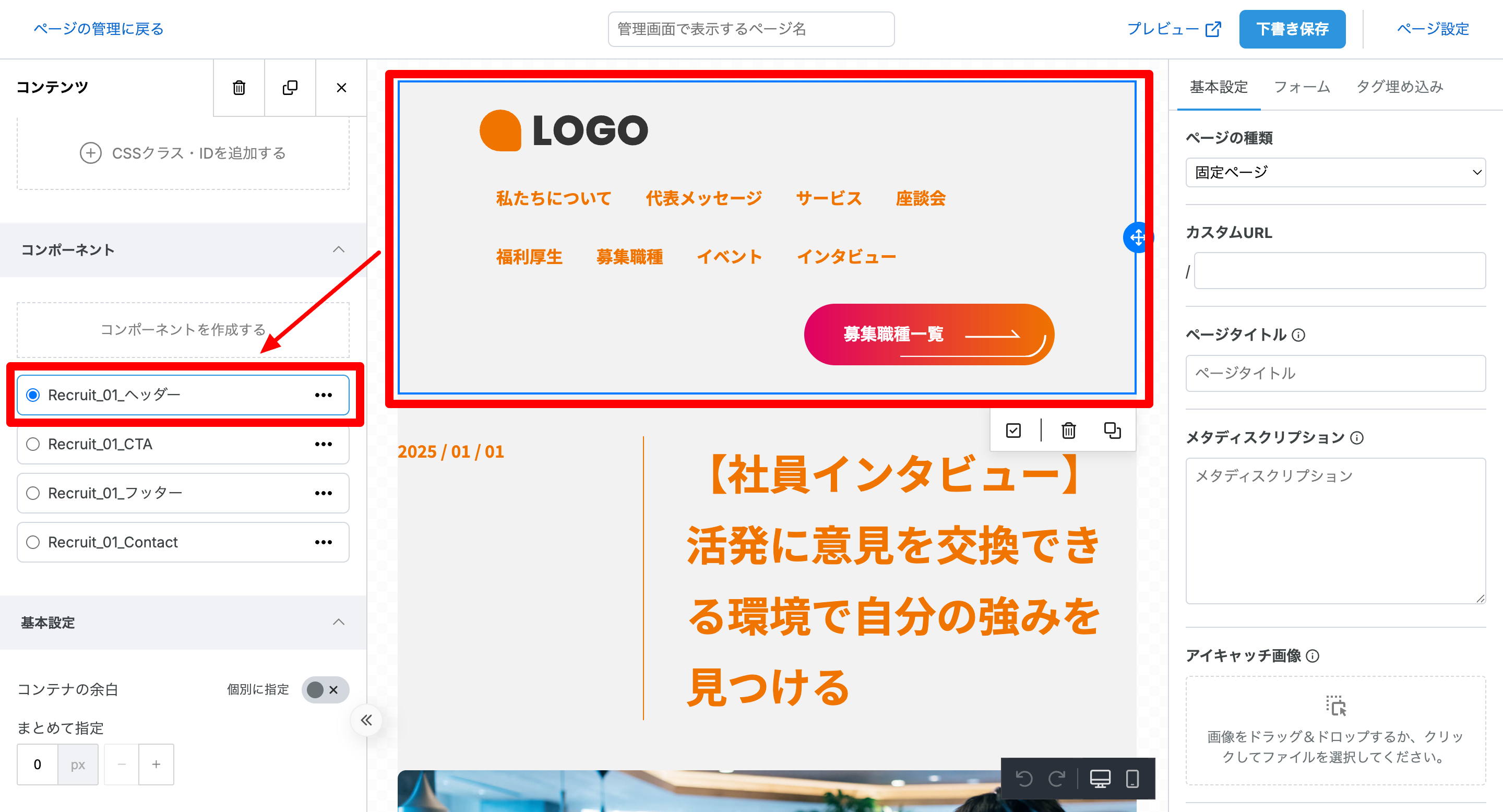Open the タグ埋め込み tab

[1399, 87]
